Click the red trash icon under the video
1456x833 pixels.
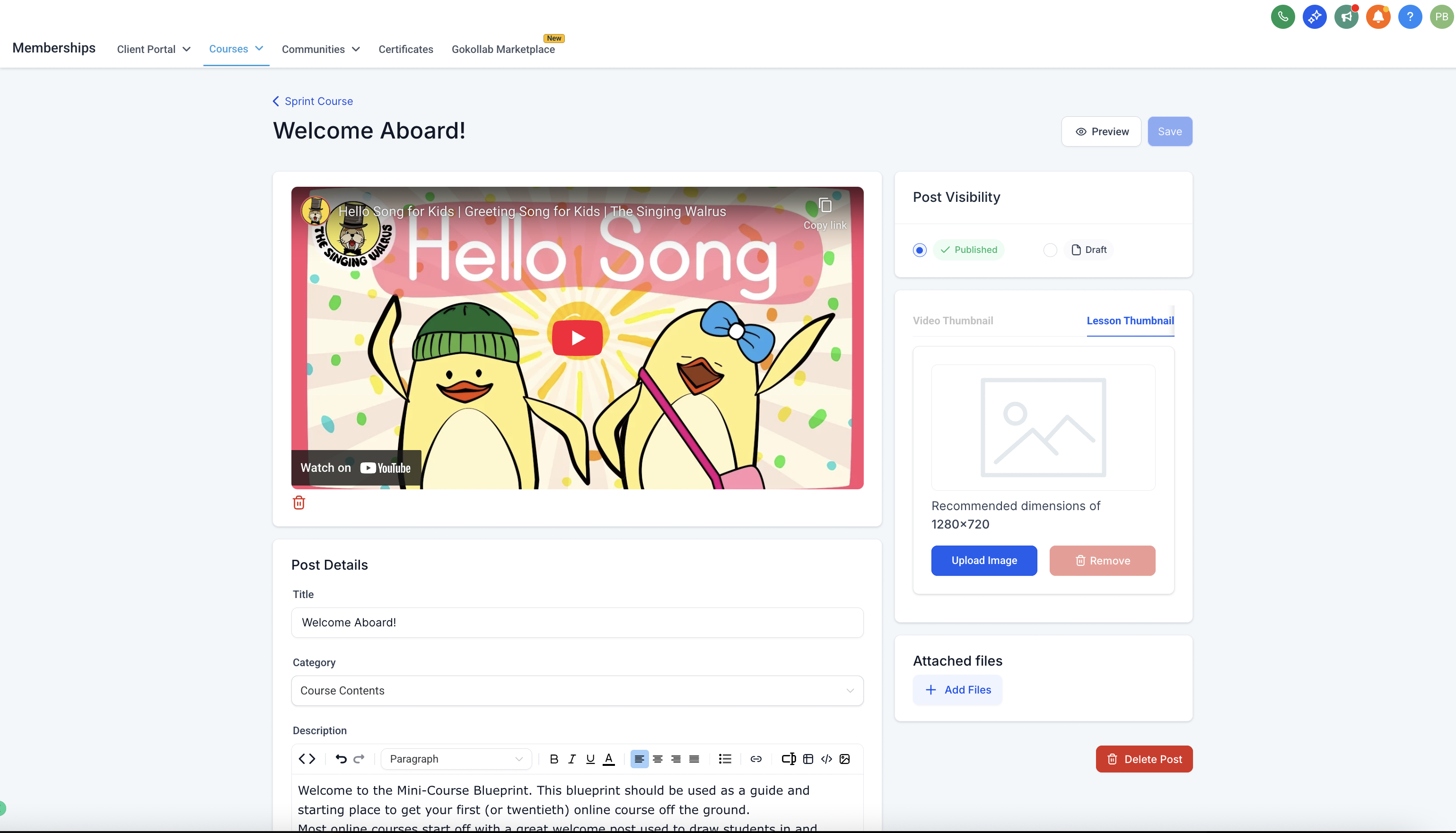point(299,503)
